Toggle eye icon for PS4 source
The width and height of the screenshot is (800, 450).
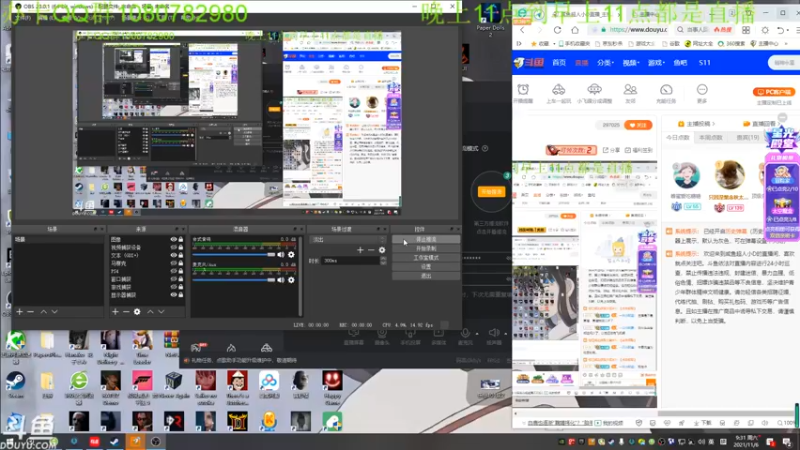tap(173, 271)
